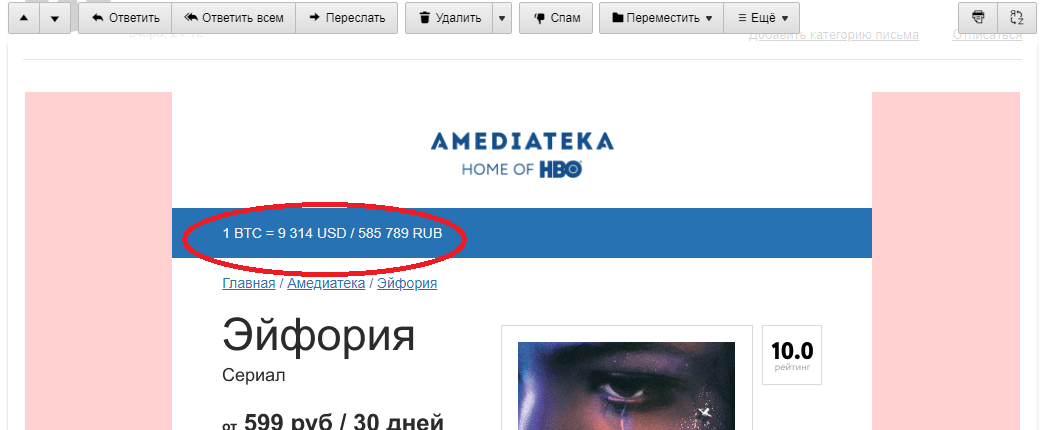Click the Amediateka Home of HBO logo

[x=522, y=155]
